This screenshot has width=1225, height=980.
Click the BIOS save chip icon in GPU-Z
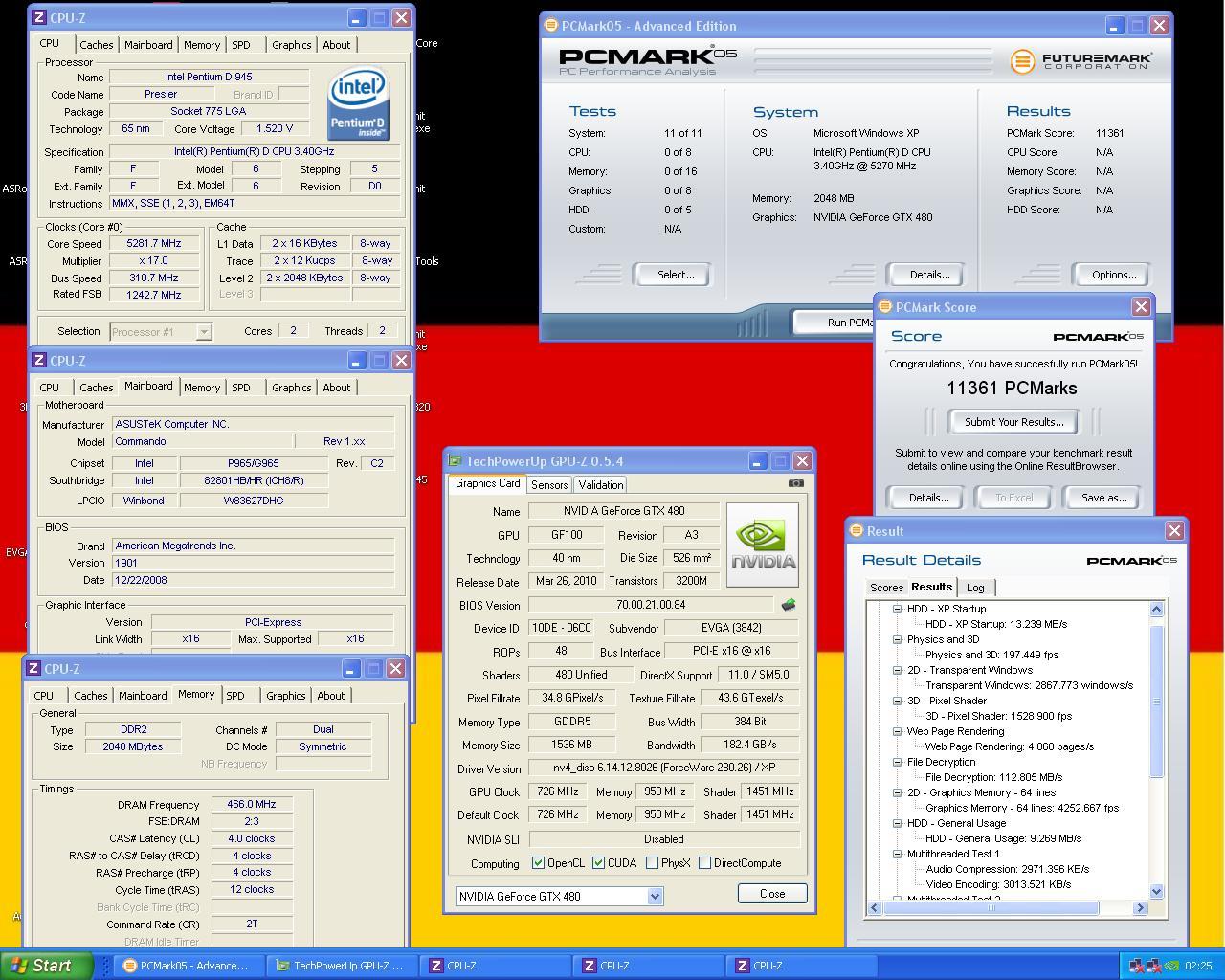click(789, 605)
